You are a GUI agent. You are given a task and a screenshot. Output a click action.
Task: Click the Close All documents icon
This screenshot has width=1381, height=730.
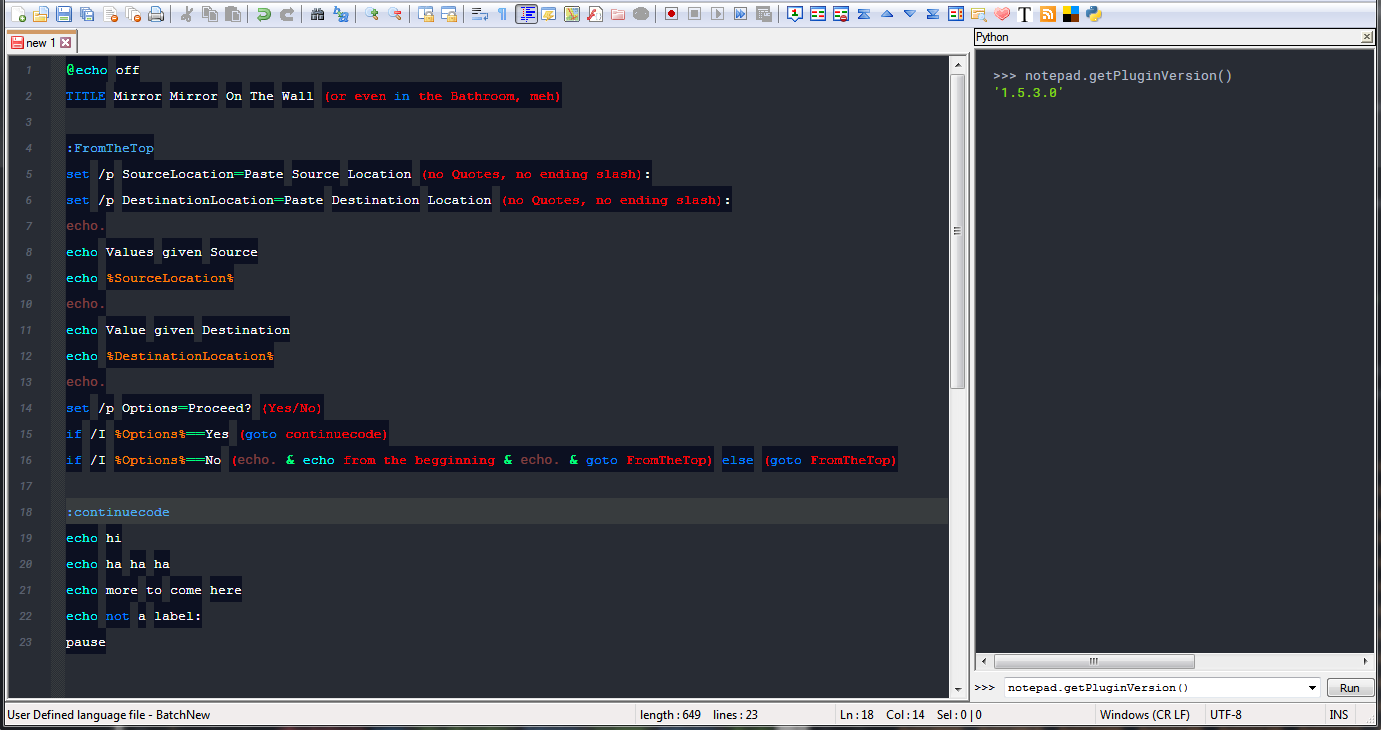[133, 14]
